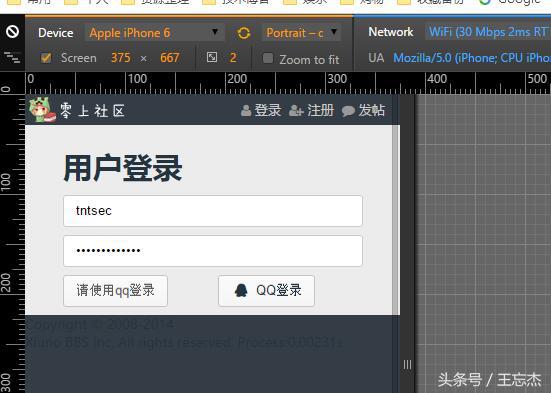This screenshot has height=393, width=551.
Task: Click the Network label text
Action: (x=391, y=32)
